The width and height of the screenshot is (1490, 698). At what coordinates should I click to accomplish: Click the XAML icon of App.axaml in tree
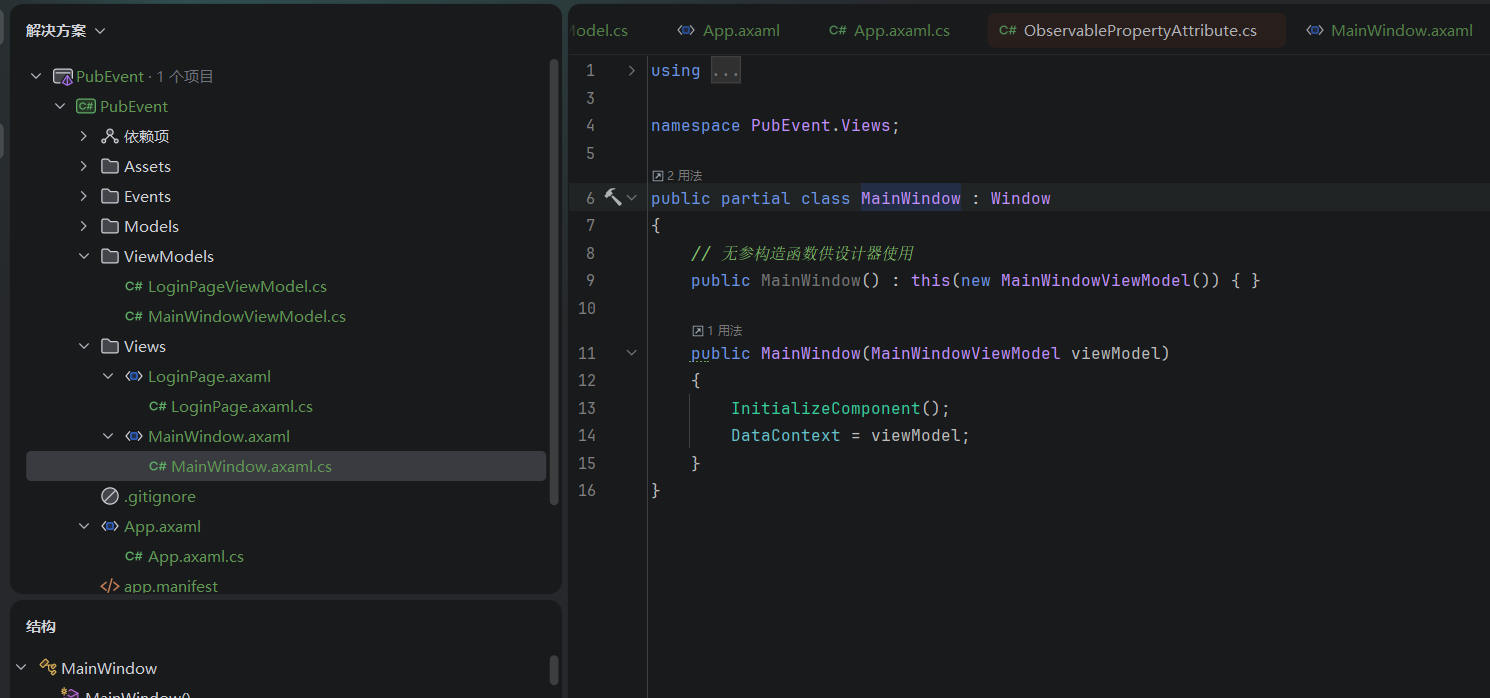(110, 527)
